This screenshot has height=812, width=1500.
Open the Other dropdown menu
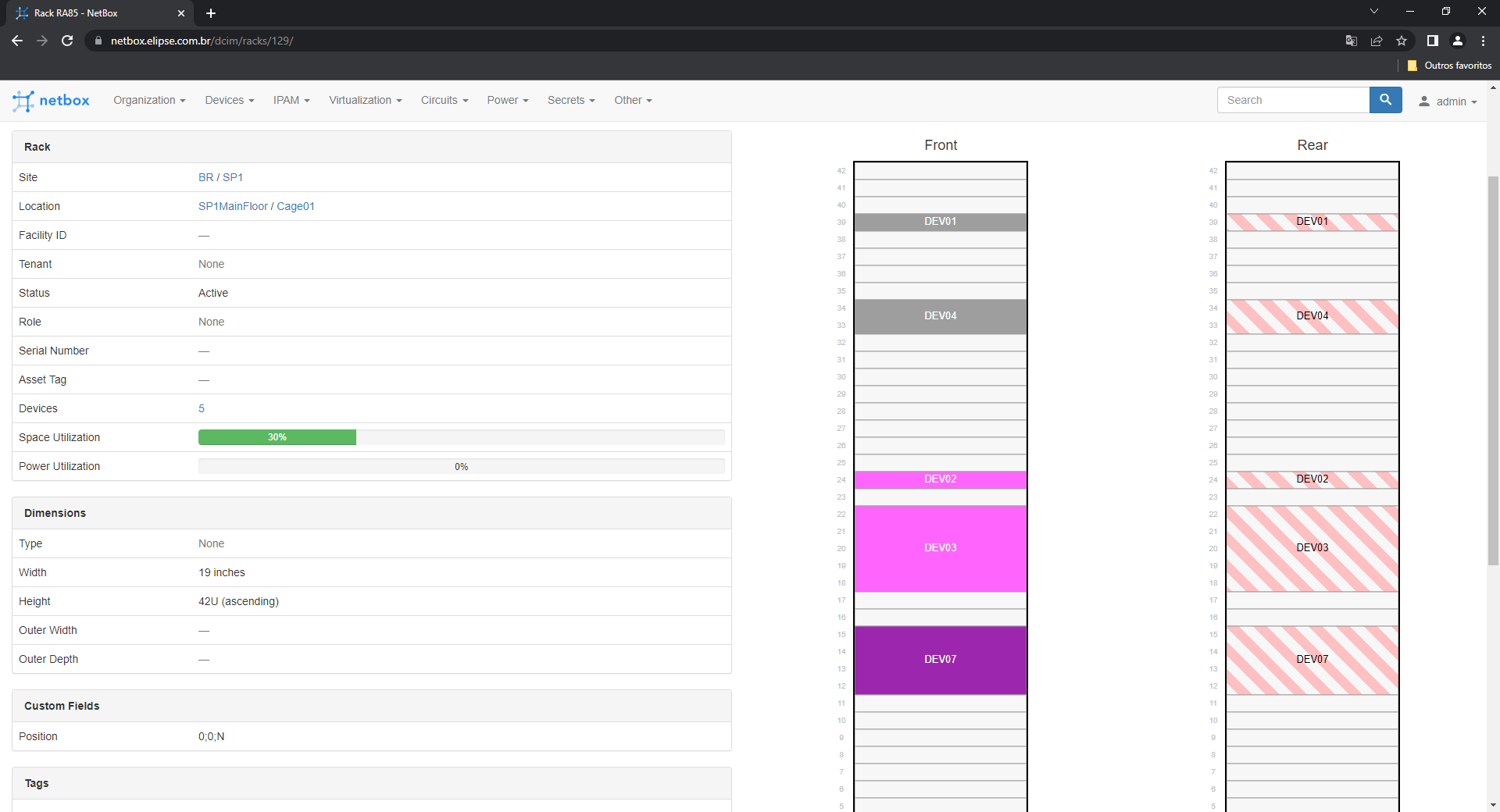click(633, 100)
